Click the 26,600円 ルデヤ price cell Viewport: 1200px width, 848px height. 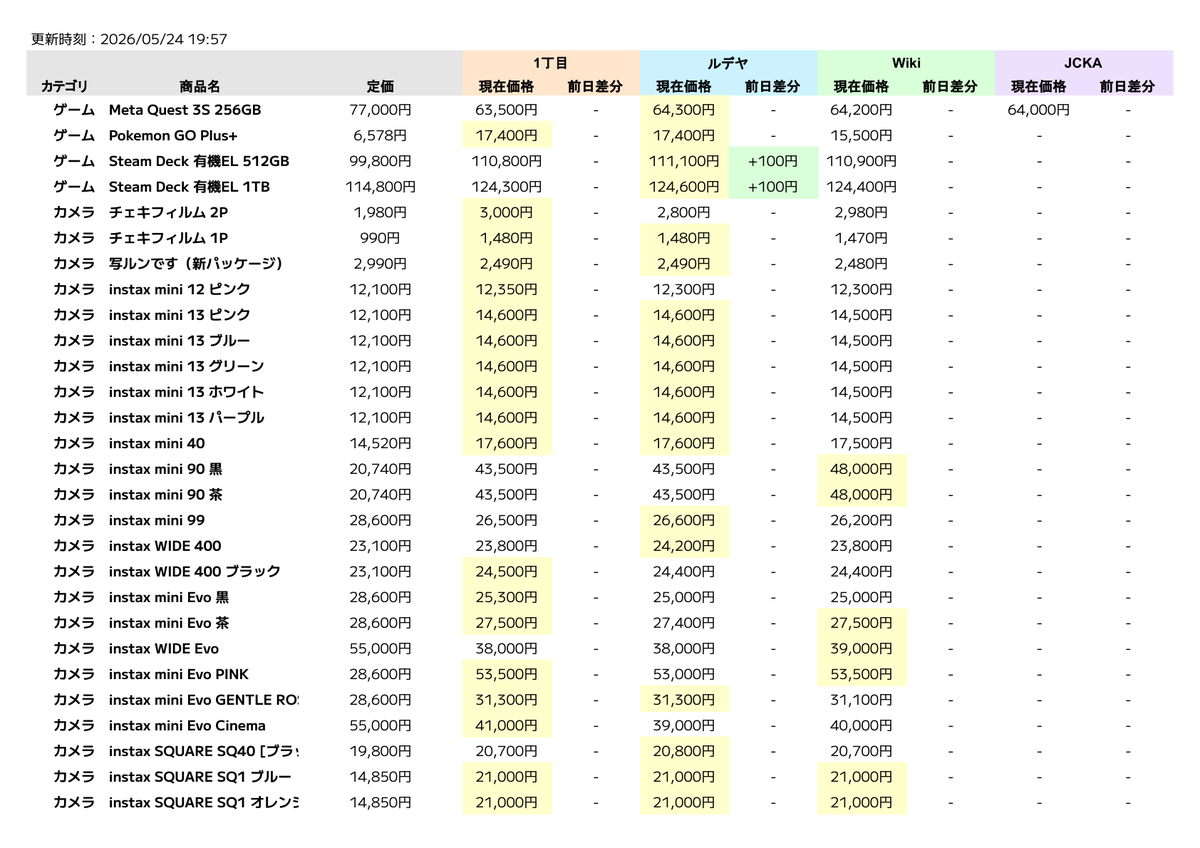(x=684, y=520)
